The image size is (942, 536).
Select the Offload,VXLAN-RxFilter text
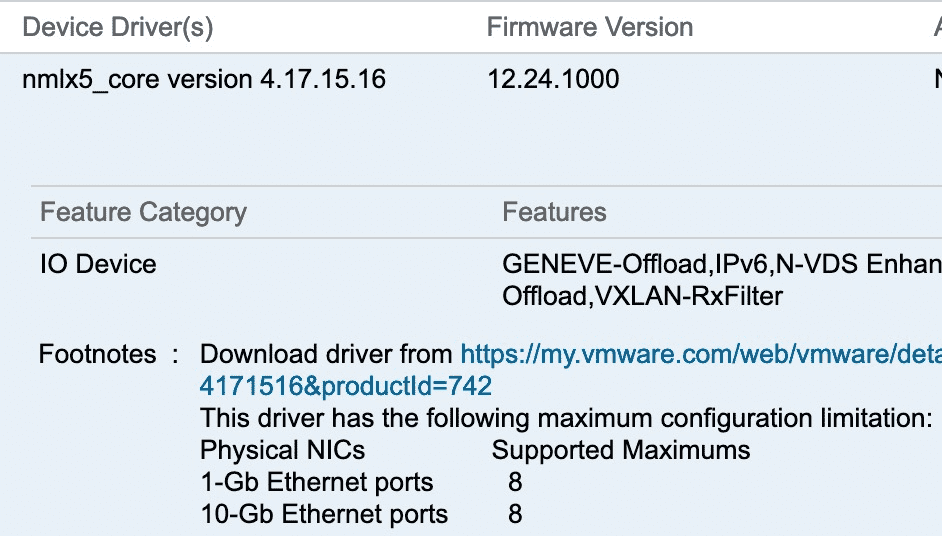click(642, 296)
